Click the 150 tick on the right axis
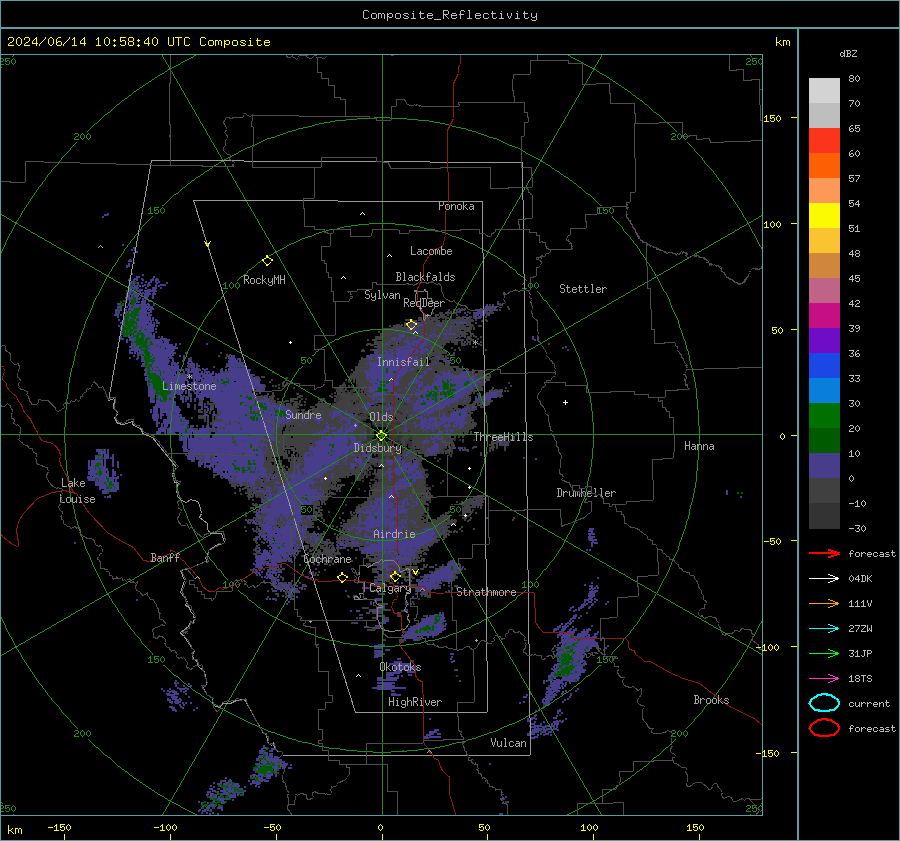Image resolution: width=900 pixels, height=841 pixels. pos(772,118)
